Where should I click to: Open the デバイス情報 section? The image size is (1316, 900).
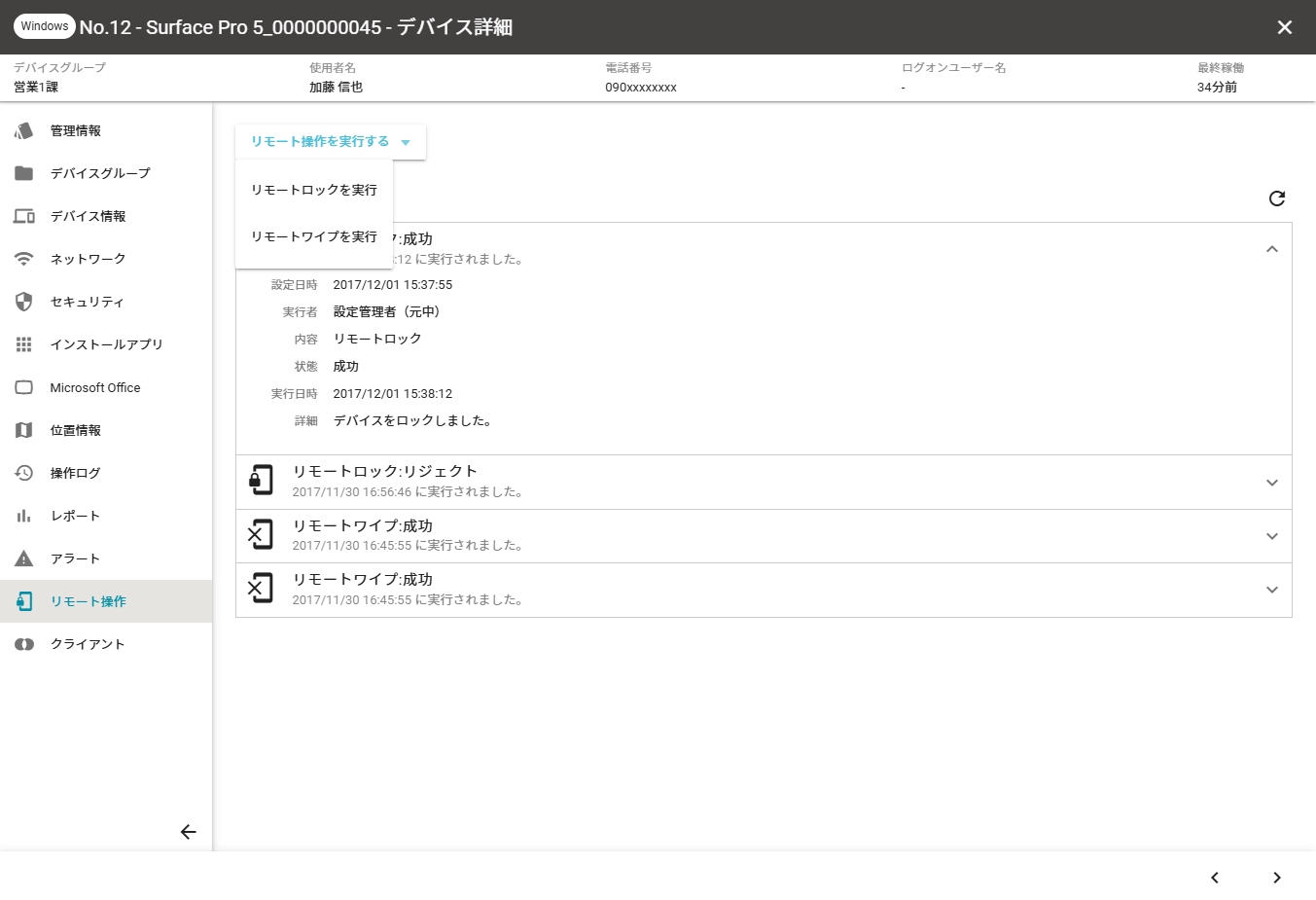(x=89, y=216)
